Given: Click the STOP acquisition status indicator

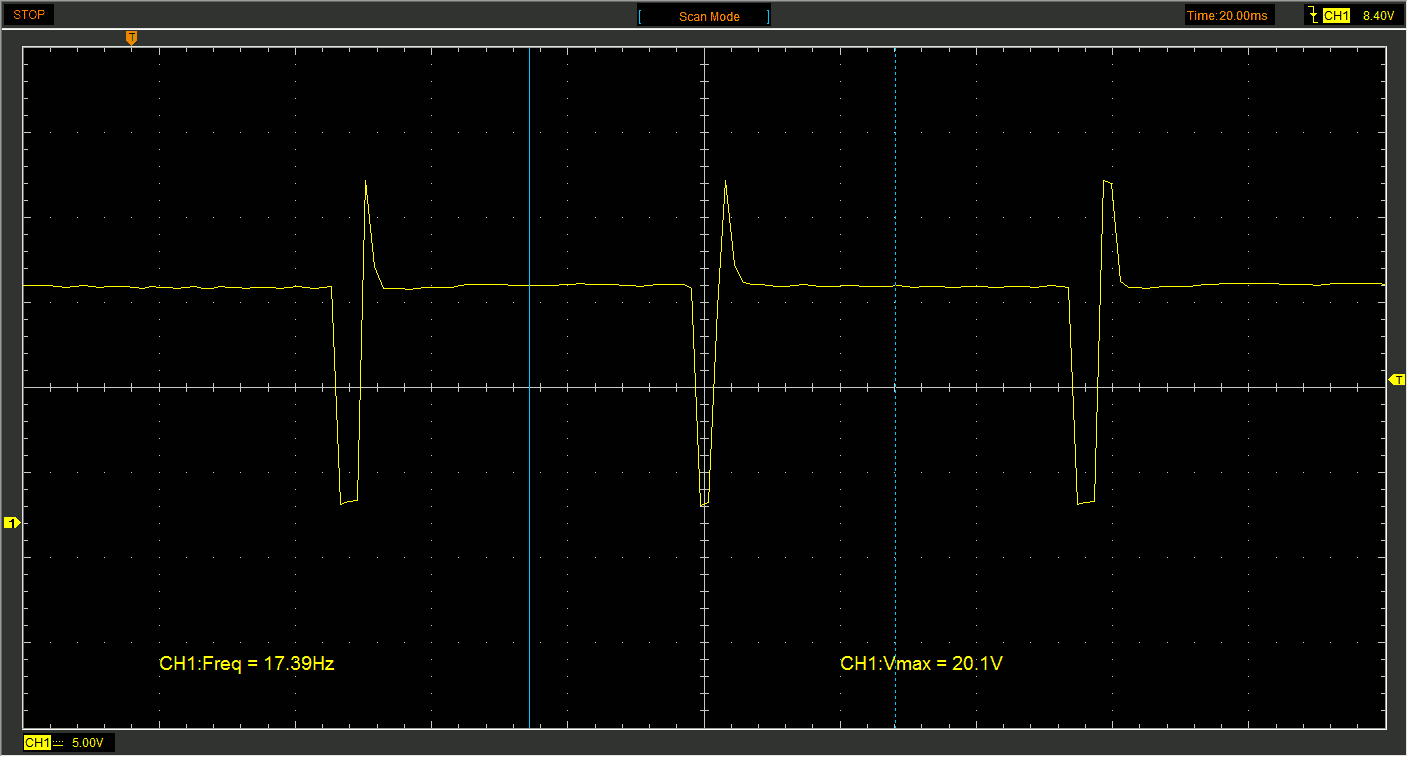Looking at the screenshot, I should [28, 15].
